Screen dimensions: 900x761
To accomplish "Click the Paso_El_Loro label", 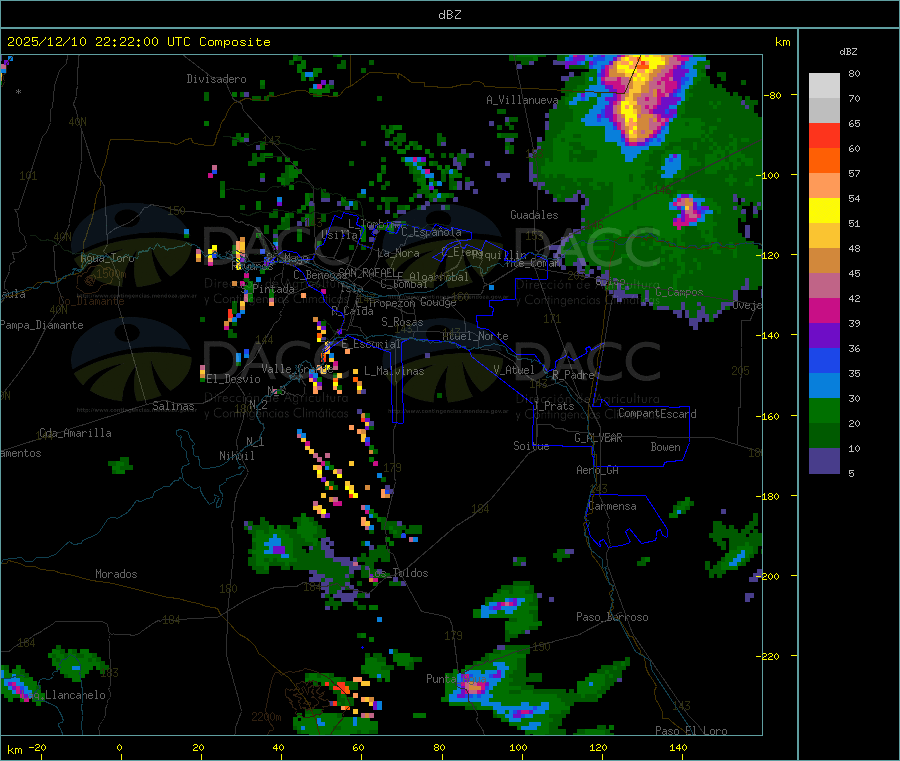I will pos(692,731).
